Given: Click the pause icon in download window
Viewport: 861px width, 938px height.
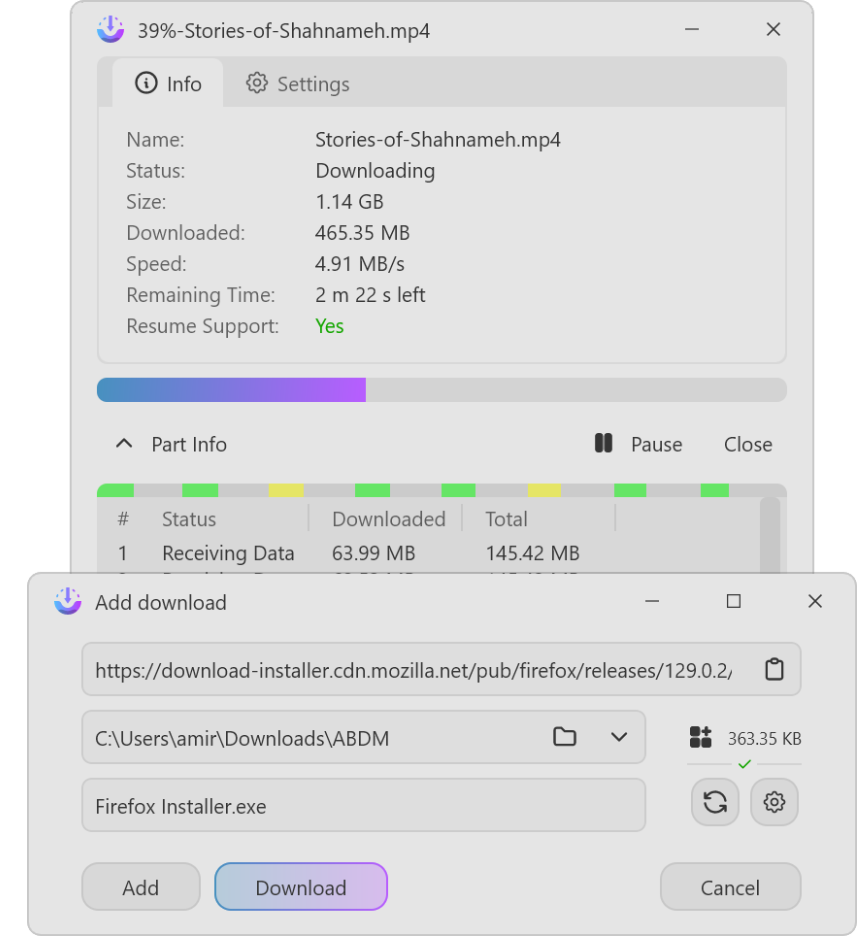Looking at the screenshot, I should point(603,443).
